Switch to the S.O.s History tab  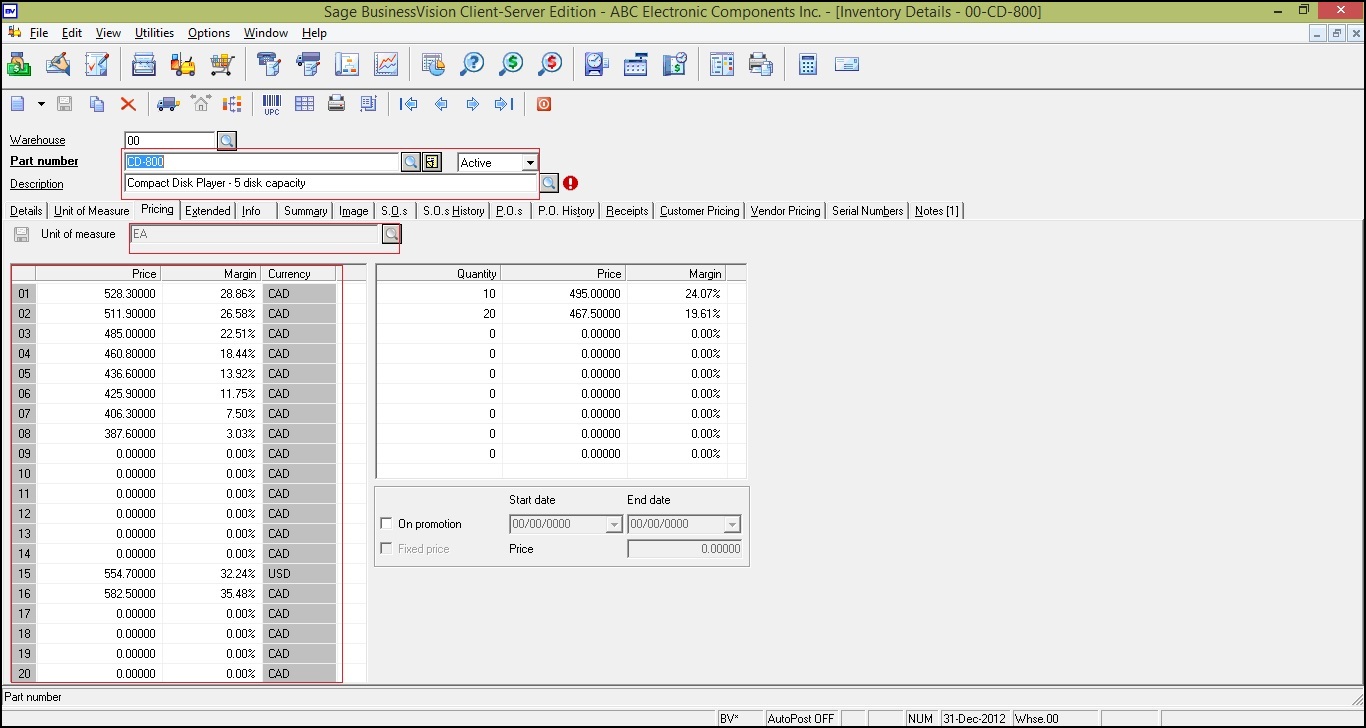click(454, 211)
